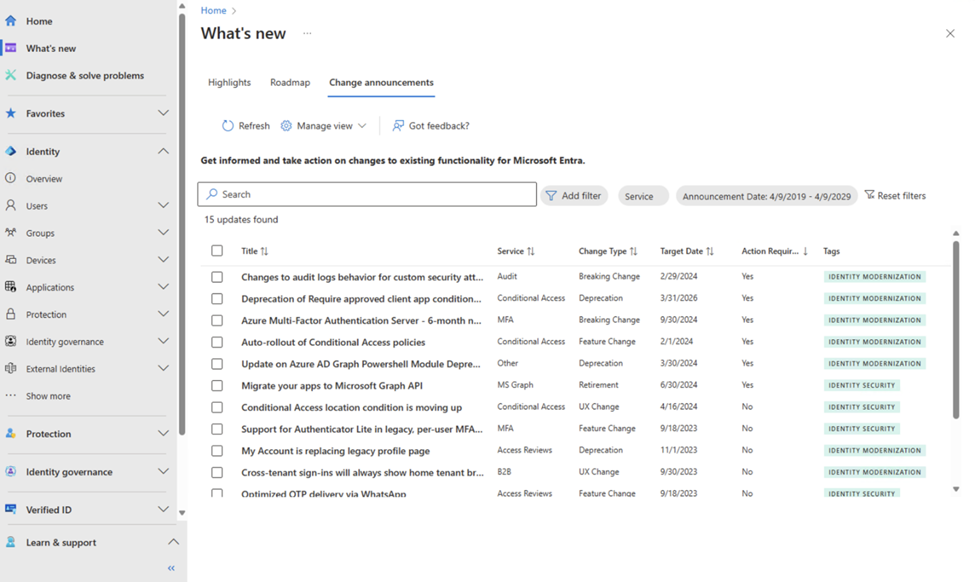Open the Highlights tab
Viewport: 975px width, 582px height.
click(x=229, y=83)
